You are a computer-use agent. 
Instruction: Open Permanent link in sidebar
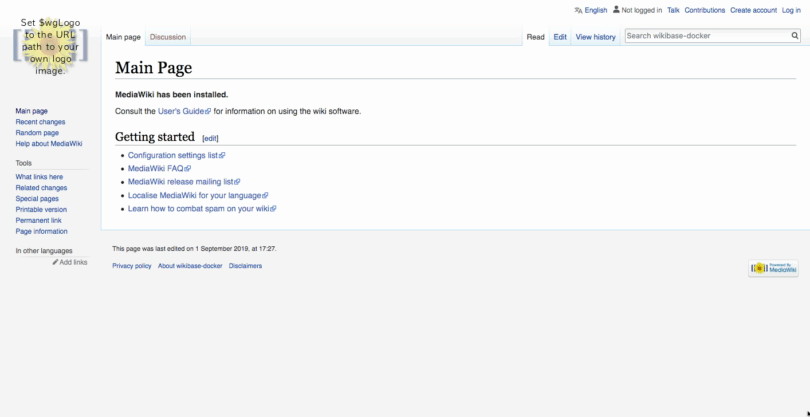(x=38, y=220)
